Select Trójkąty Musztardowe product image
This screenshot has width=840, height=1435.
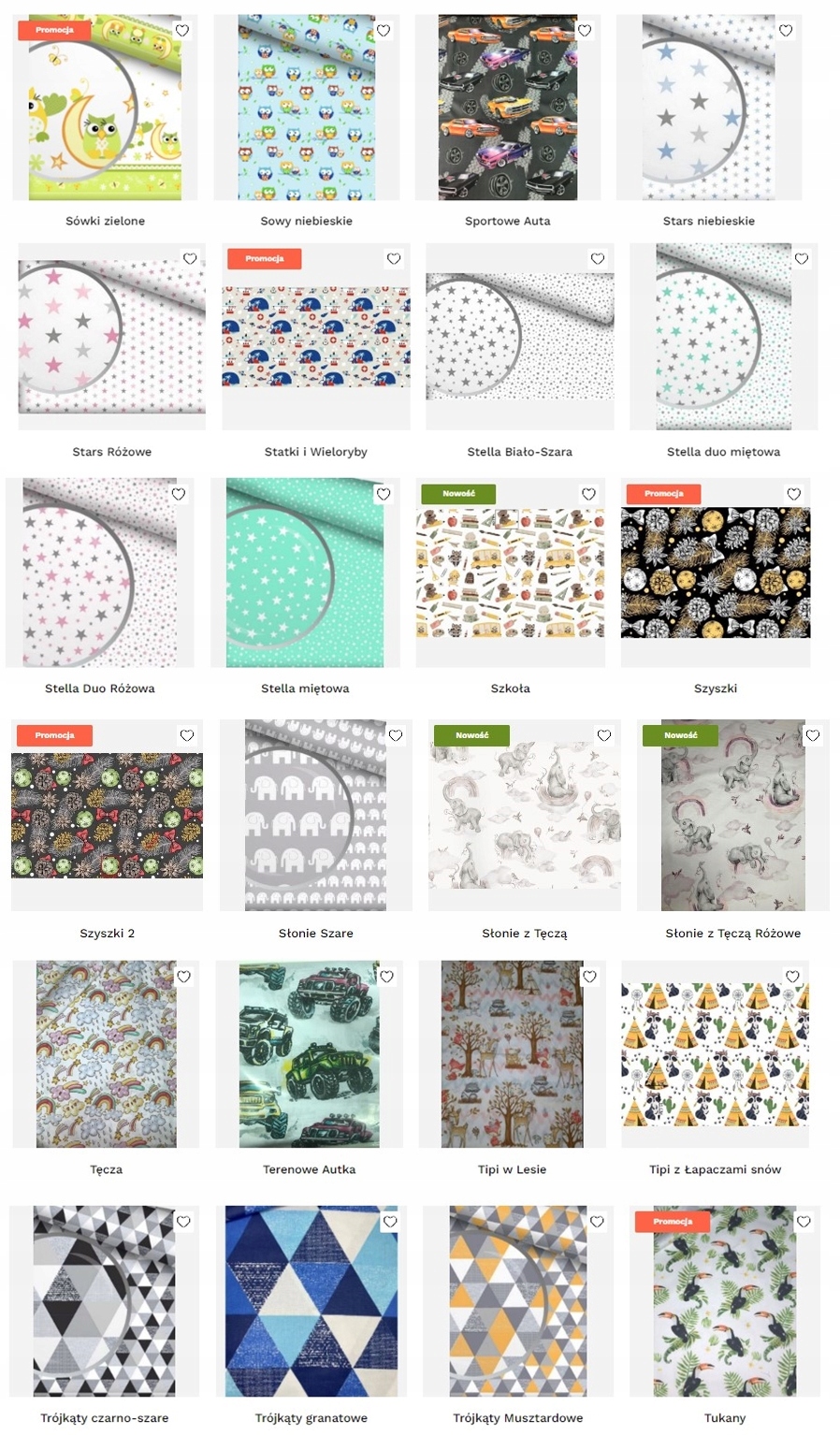point(518,1301)
